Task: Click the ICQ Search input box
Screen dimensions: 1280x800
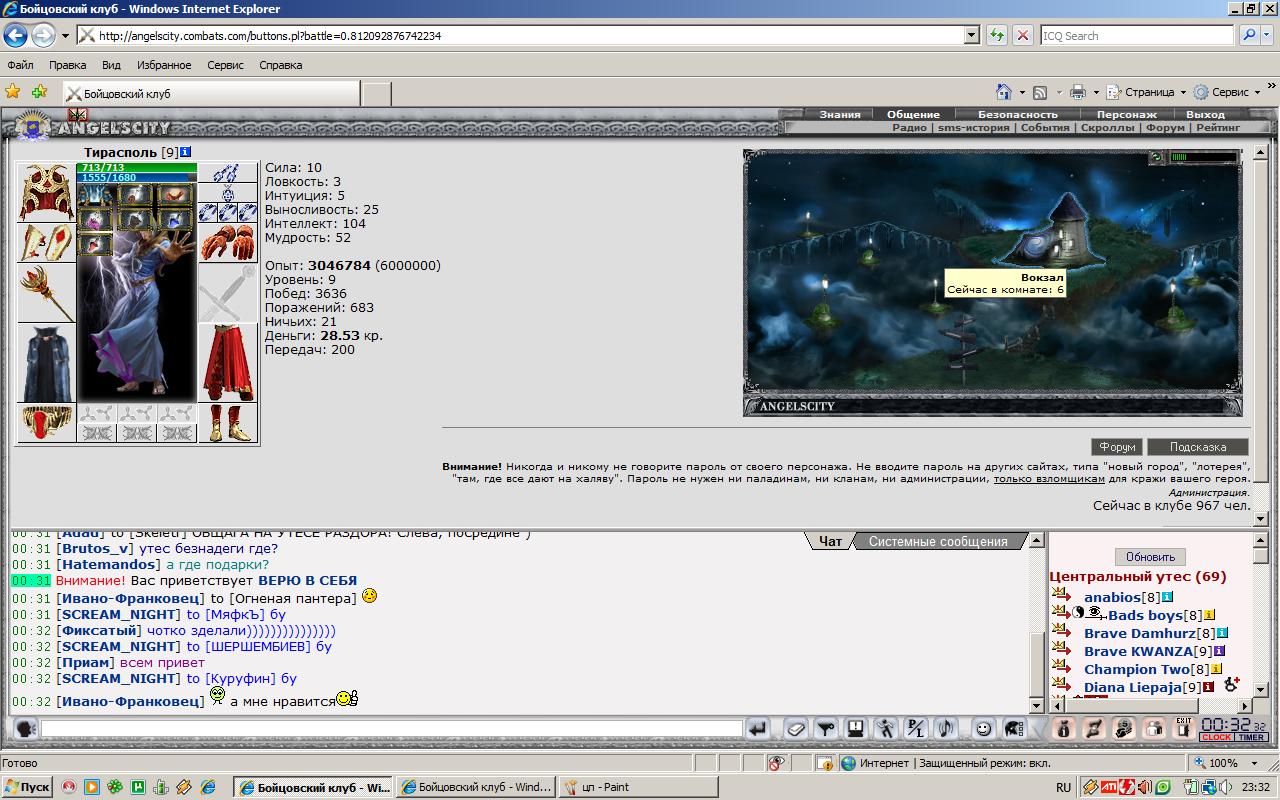Action: pyautogui.click(x=1136, y=35)
